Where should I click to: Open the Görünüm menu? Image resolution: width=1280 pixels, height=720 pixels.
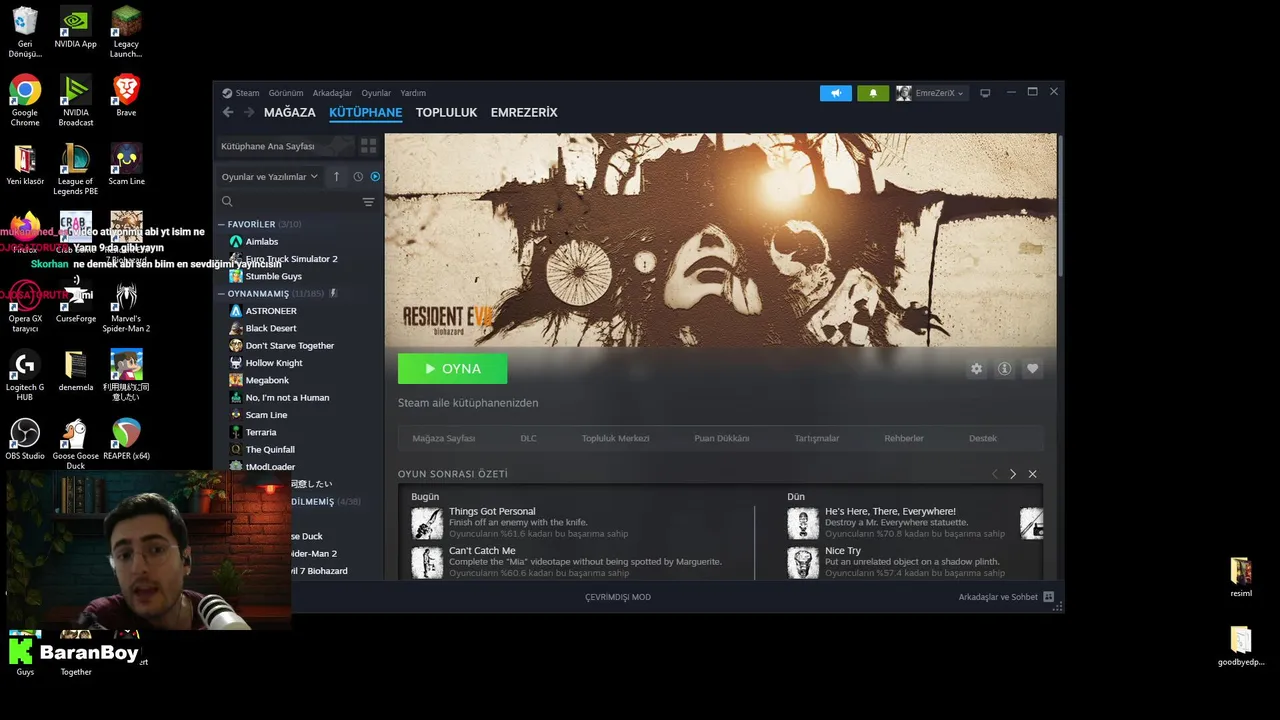(x=286, y=93)
